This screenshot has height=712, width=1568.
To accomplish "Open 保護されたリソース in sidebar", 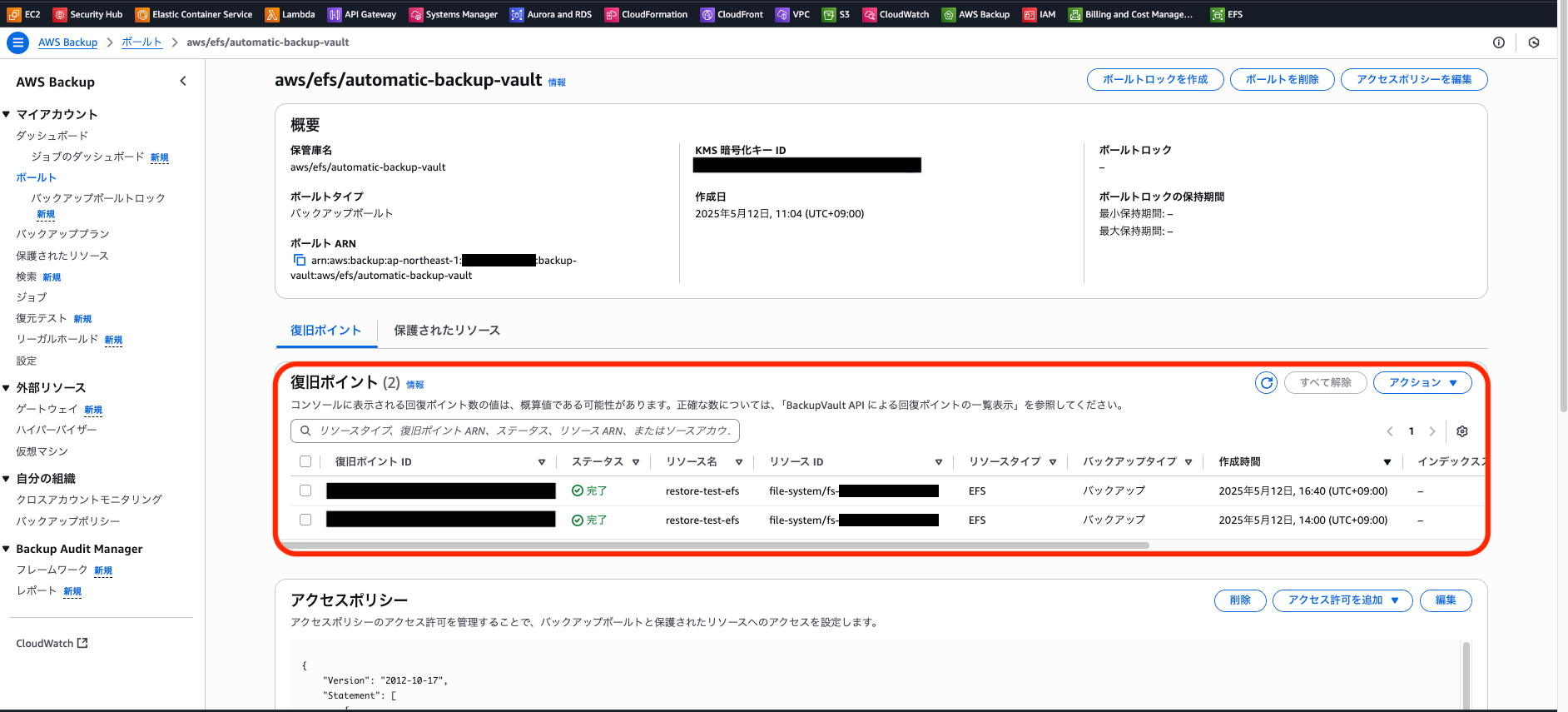I will [62, 256].
